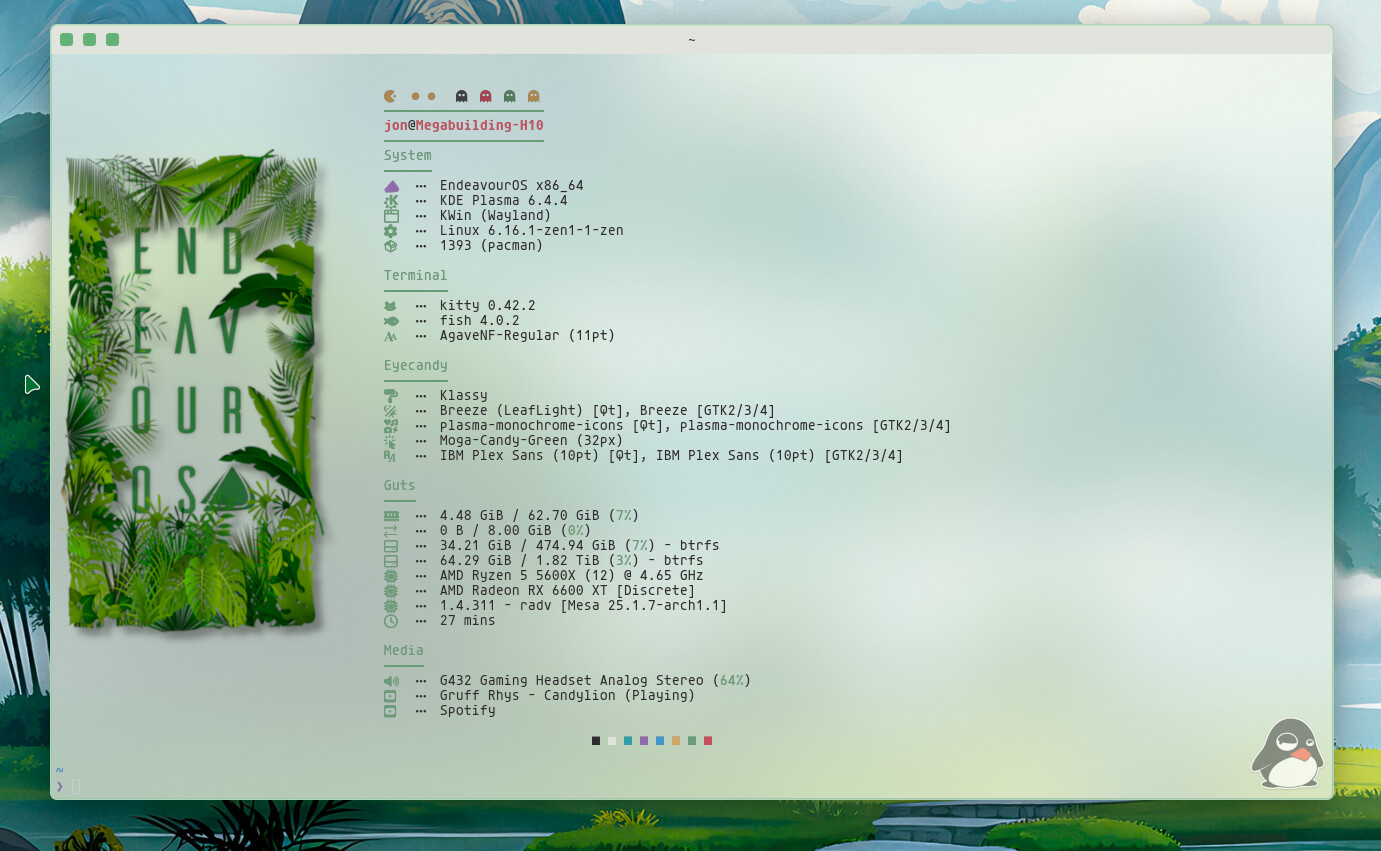Click the Media section heading
1381x851 pixels.
(404, 650)
